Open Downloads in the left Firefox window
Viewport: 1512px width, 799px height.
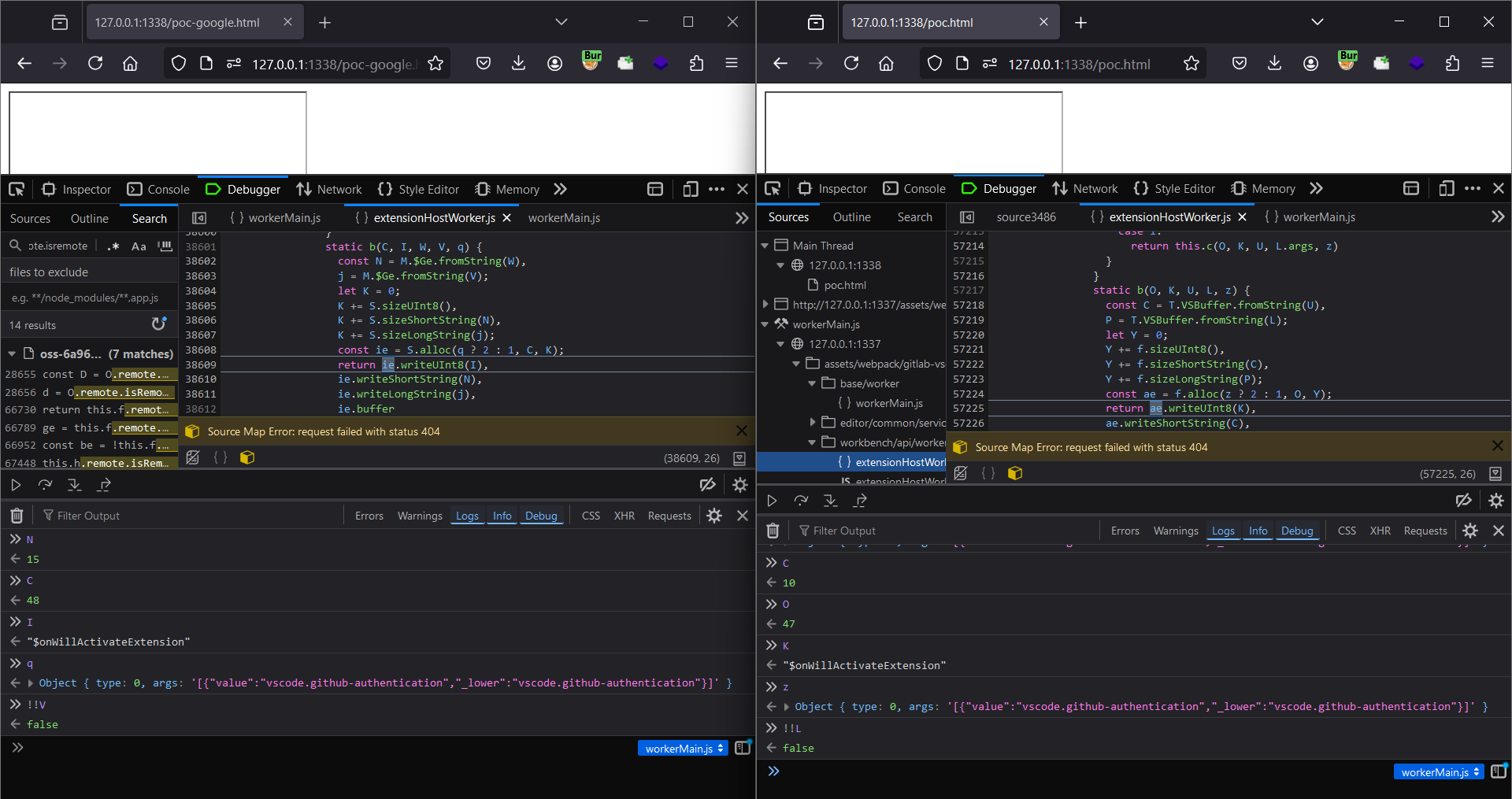point(518,63)
